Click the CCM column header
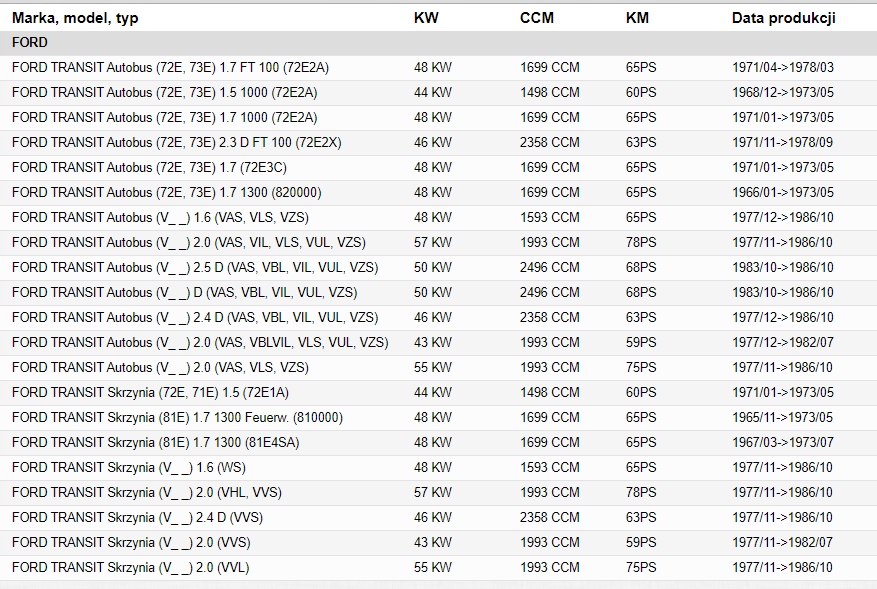Image resolution: width=877 pixels, height=589 pixels. (x=537, y=18)
